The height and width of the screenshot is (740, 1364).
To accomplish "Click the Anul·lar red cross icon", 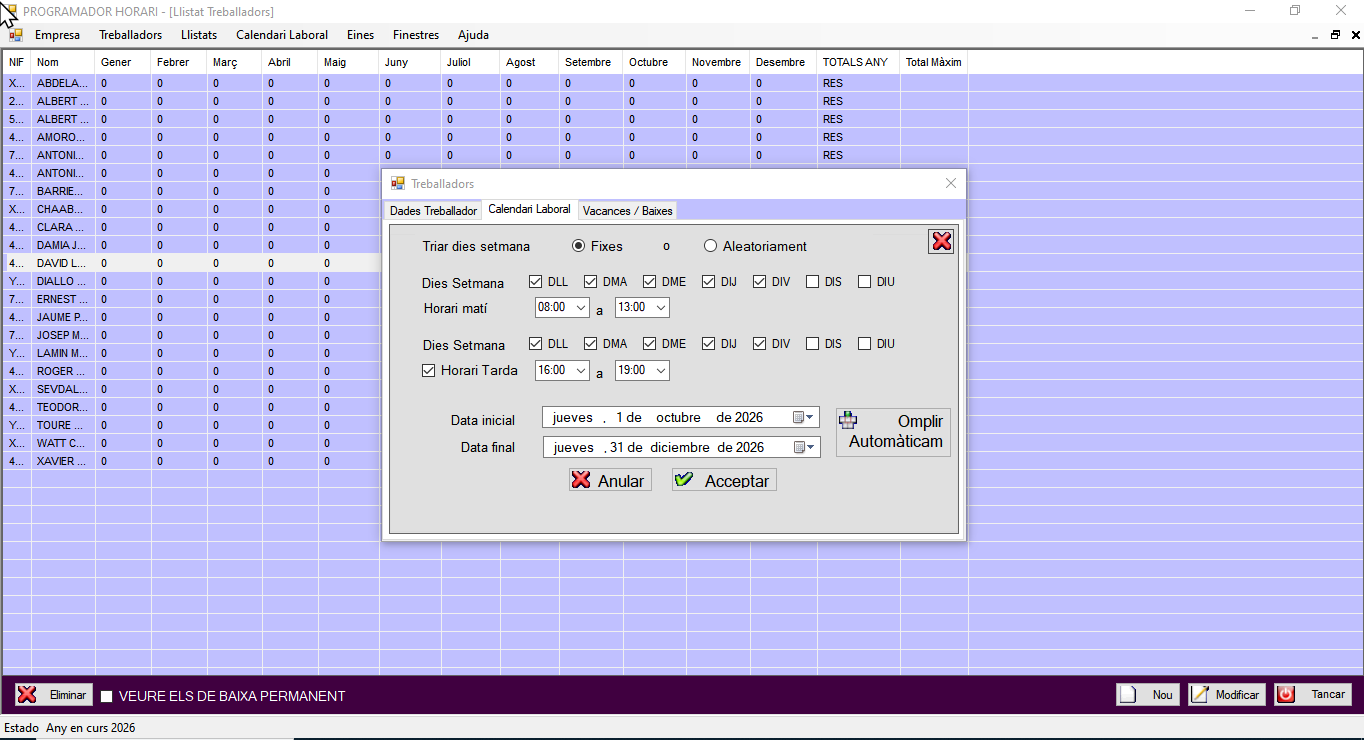I will [581, 480].
